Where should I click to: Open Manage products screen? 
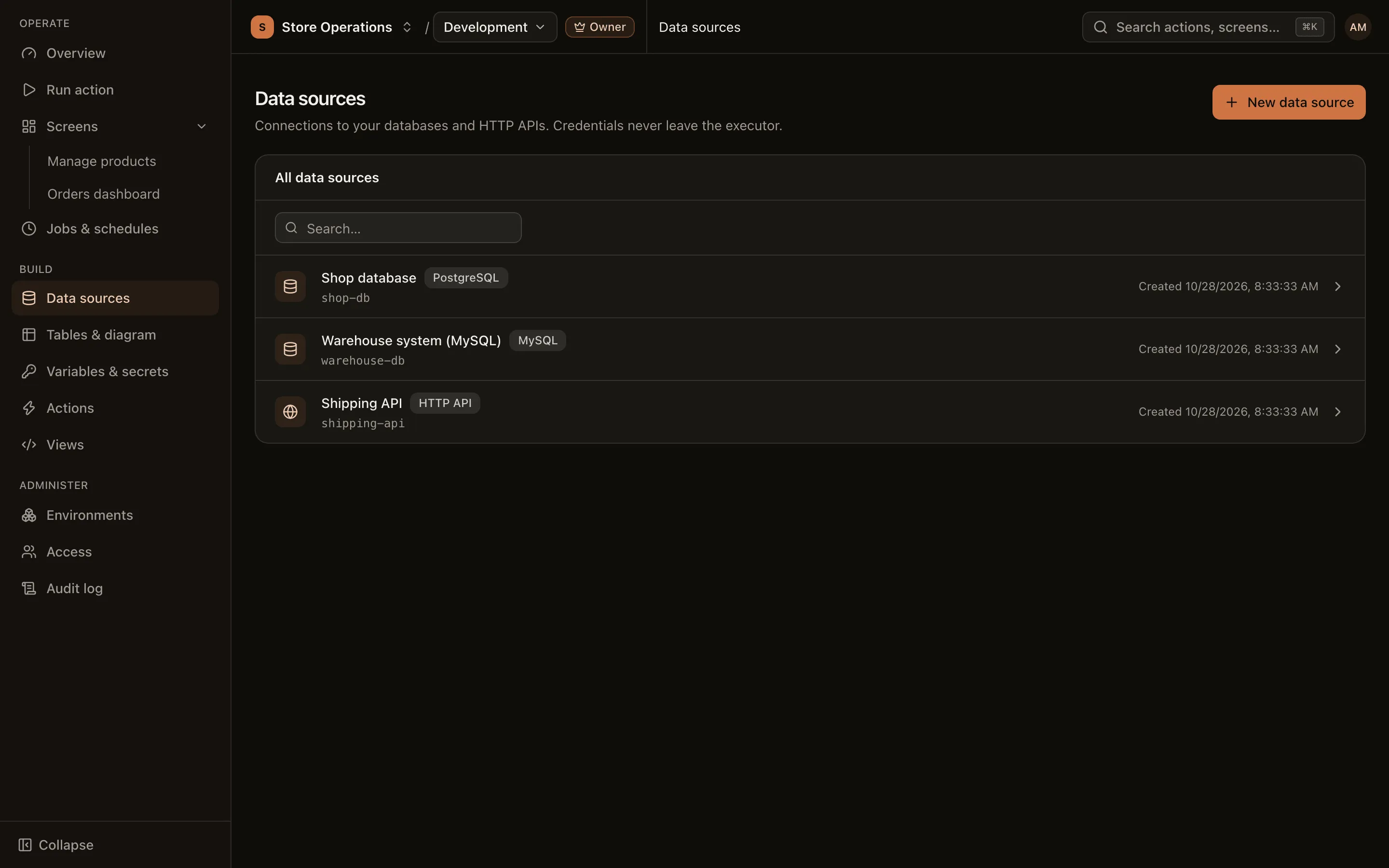click(x=102, y=162)
